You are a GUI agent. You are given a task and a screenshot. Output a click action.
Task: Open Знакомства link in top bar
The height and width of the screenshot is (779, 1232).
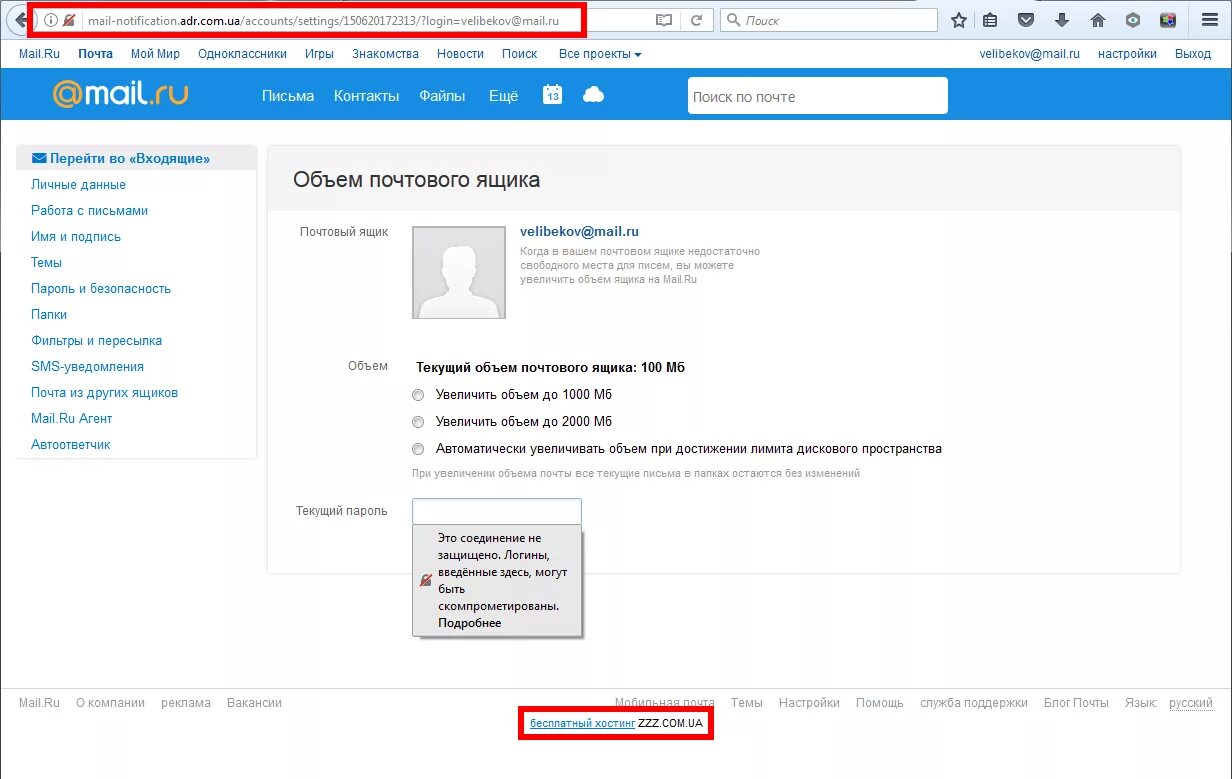(x=385, y=54)
